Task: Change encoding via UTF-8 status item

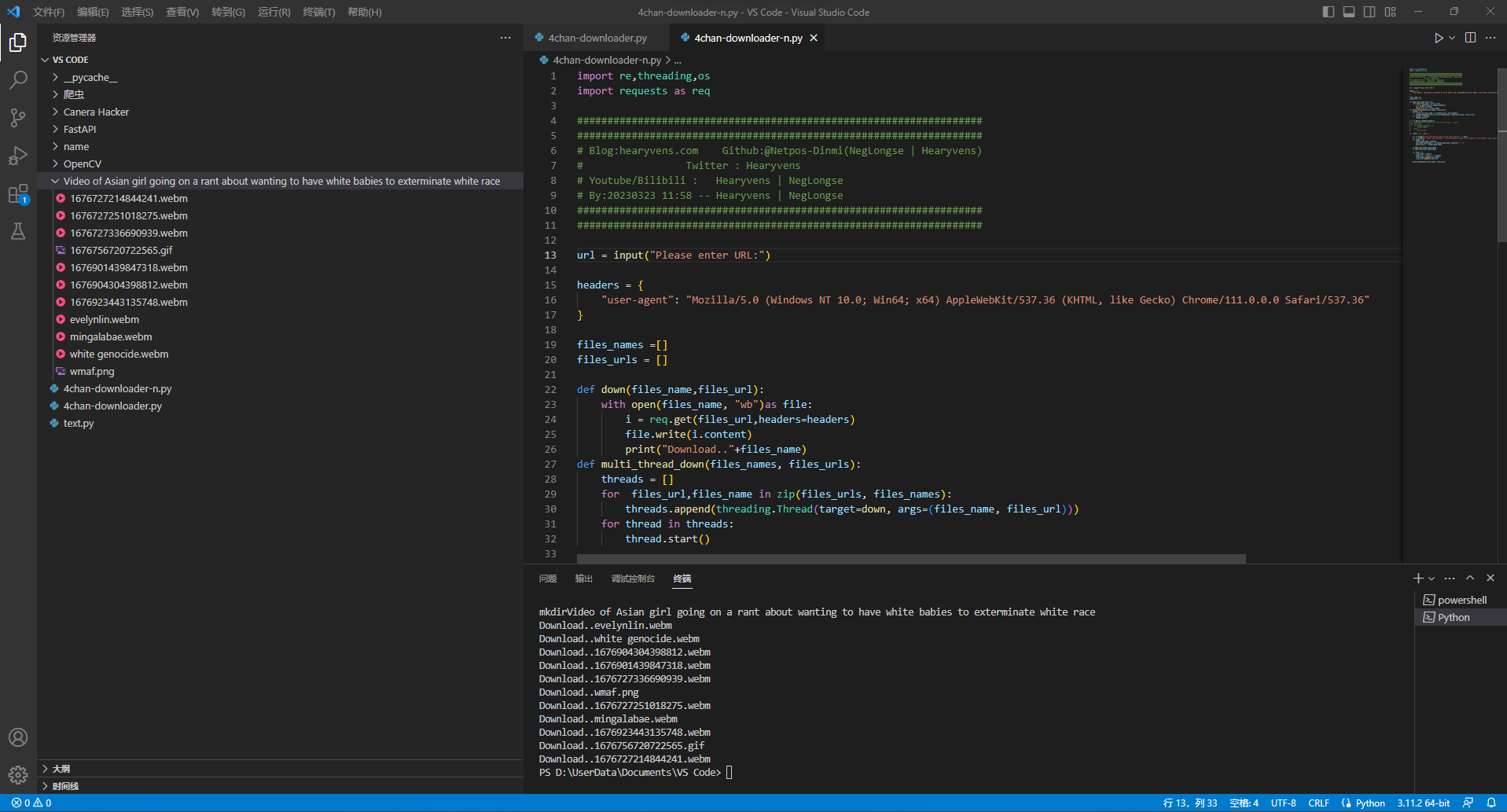Action: click(x=1283, y=803)
